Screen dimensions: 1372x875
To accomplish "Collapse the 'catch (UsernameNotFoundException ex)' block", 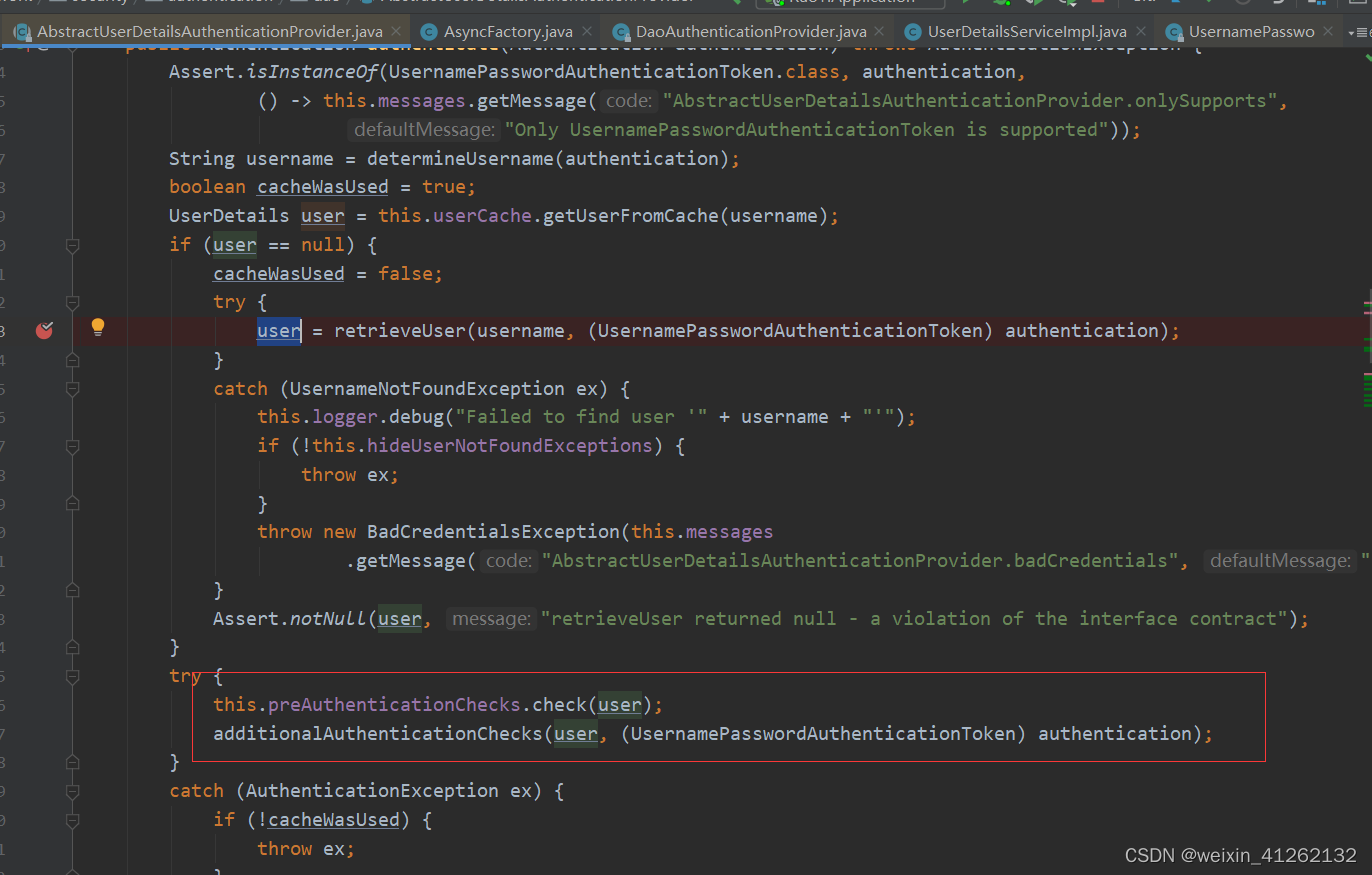I will tap(72, 389).
